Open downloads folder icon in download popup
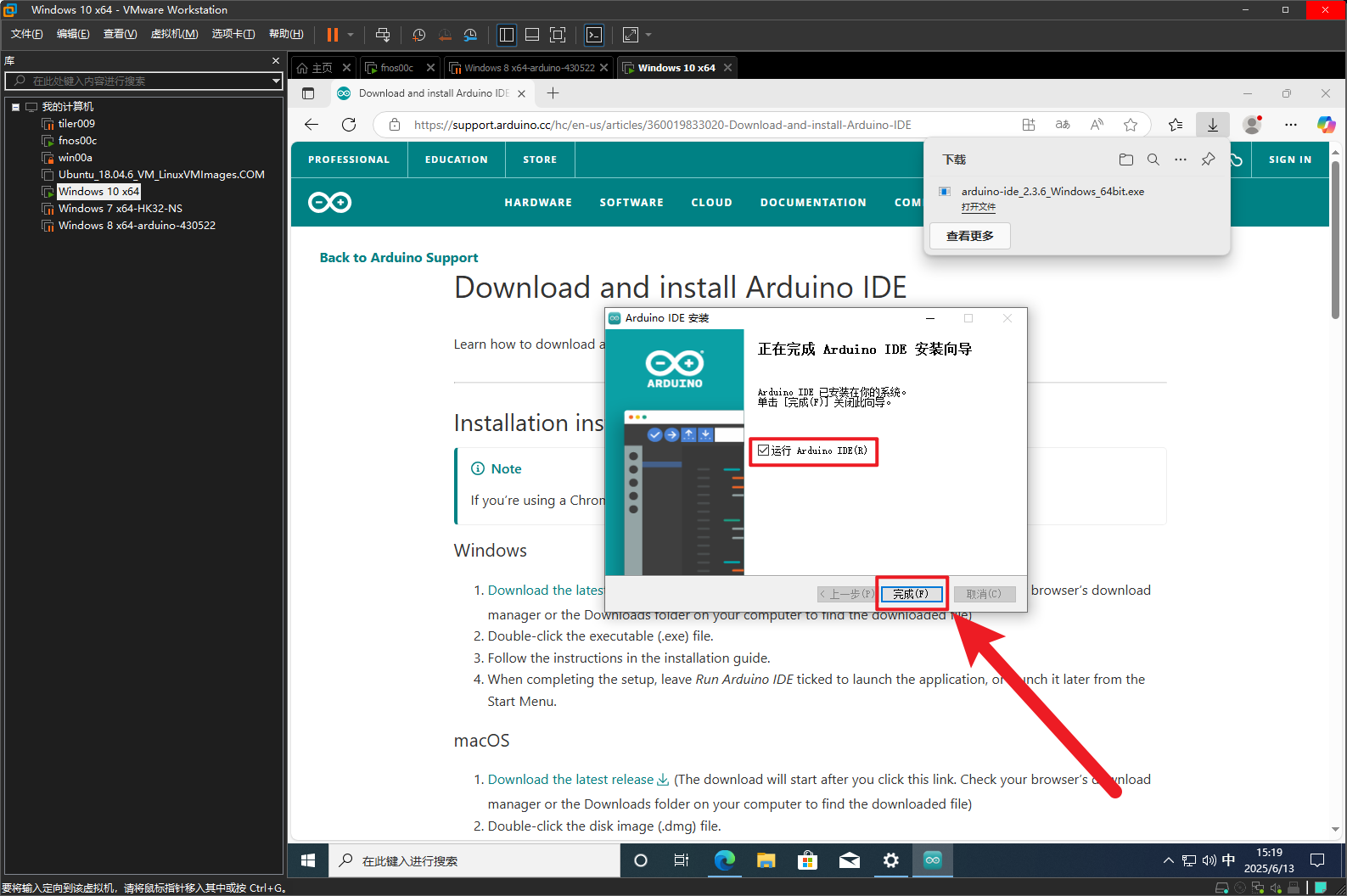Viewport: 1347px width, 896px height. click(1126, 160)
